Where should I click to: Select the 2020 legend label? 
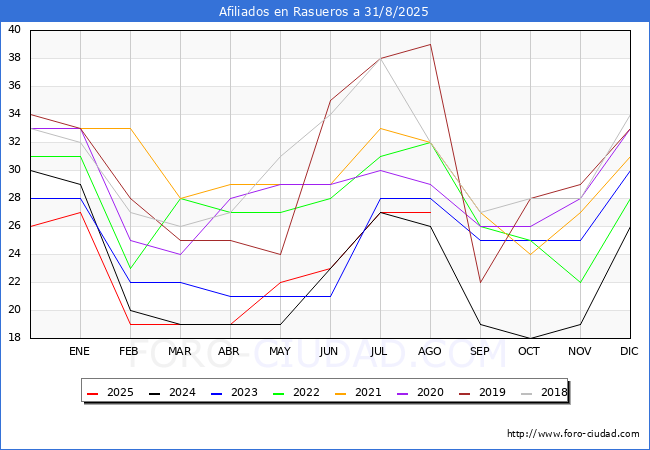(x=430, y=392)
